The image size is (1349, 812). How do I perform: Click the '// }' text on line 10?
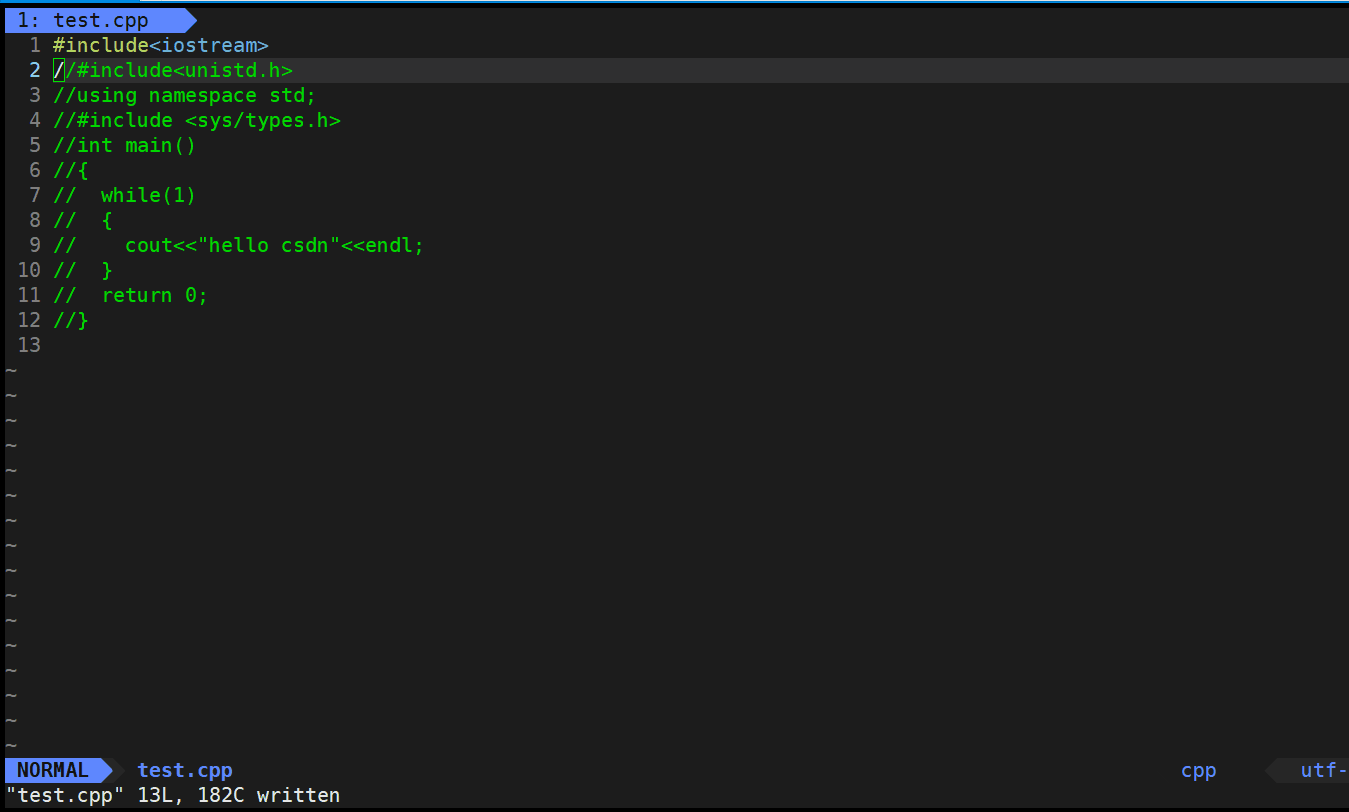pyautogui.click(x=83, y=270)
